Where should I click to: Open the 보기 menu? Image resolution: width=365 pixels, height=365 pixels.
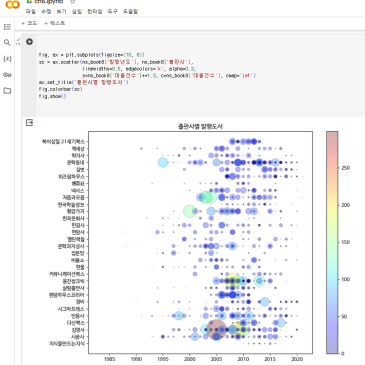point(61,11)
